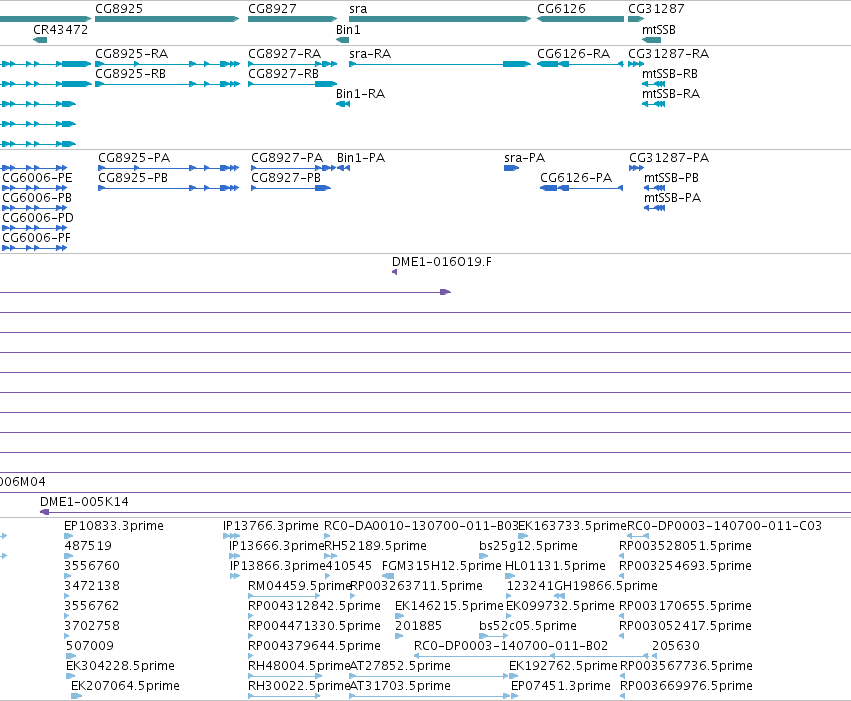This screenshot has width=851, height=701.
Task: Click the sra-RA transcript label
Action: pyautogui.click(x=370, y=54)
